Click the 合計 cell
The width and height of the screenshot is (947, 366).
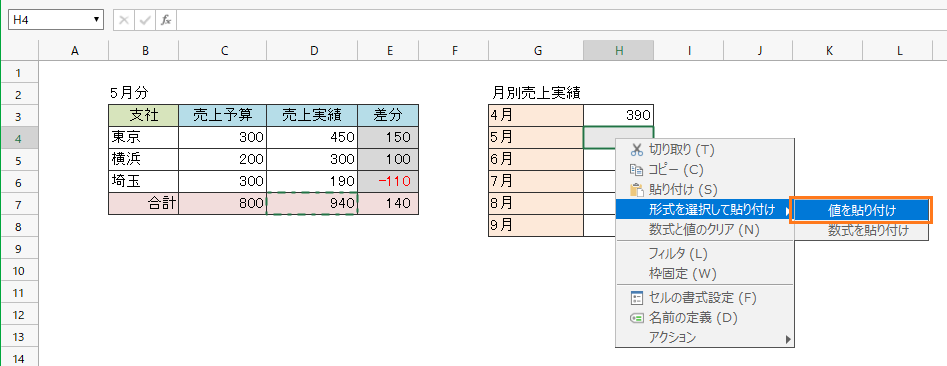pyautogui.click(x=144, y=204)
